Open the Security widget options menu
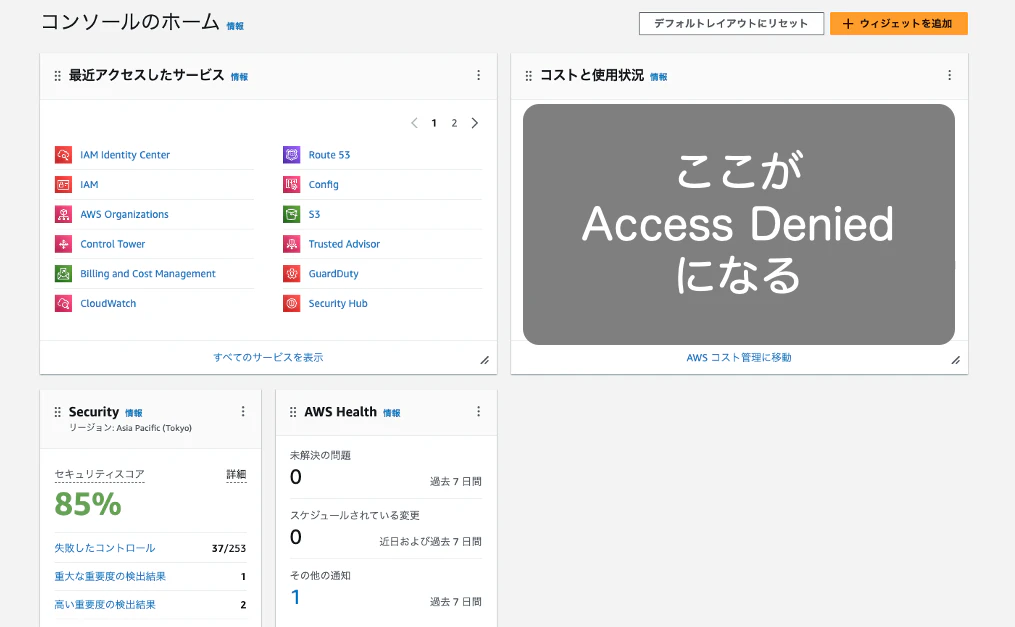Image resolution: width=1015 pixels, height=627 pixels. (x=243, y=412)
